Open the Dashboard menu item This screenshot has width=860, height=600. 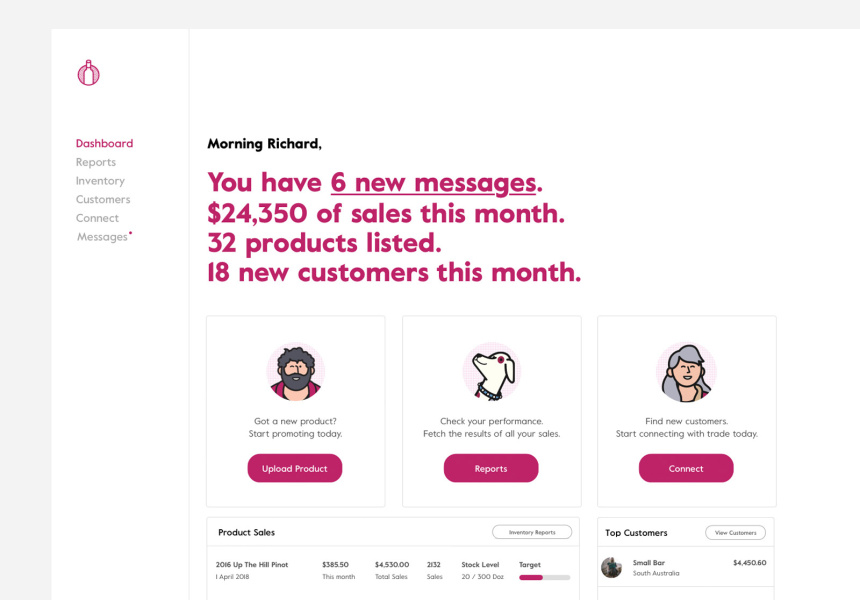click(104, 144)
